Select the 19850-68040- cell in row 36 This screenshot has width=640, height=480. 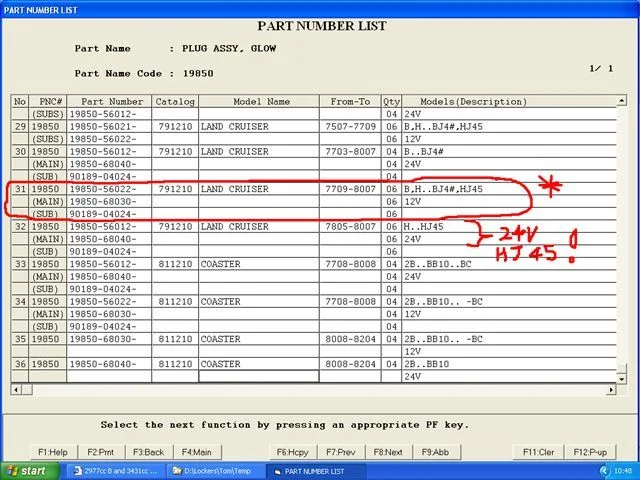tap(111, 364)
